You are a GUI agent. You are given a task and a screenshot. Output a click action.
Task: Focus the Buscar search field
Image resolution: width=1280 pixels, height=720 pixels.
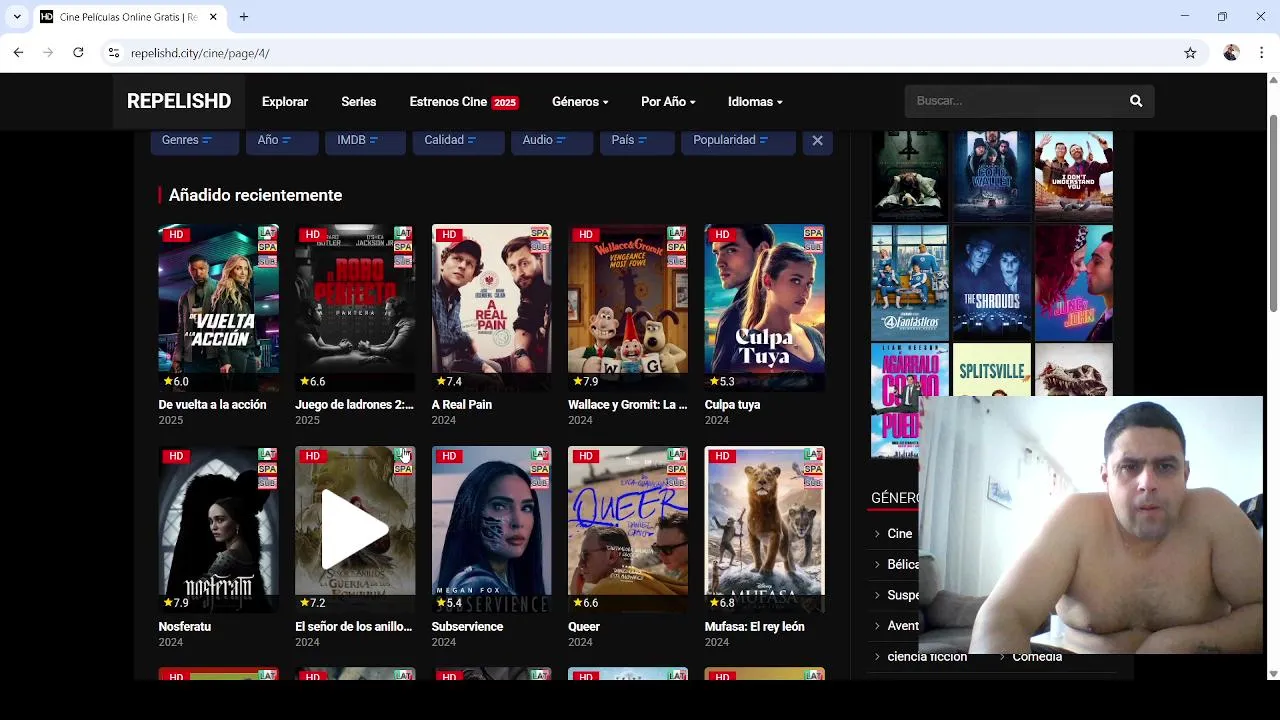pos(1015,101)
